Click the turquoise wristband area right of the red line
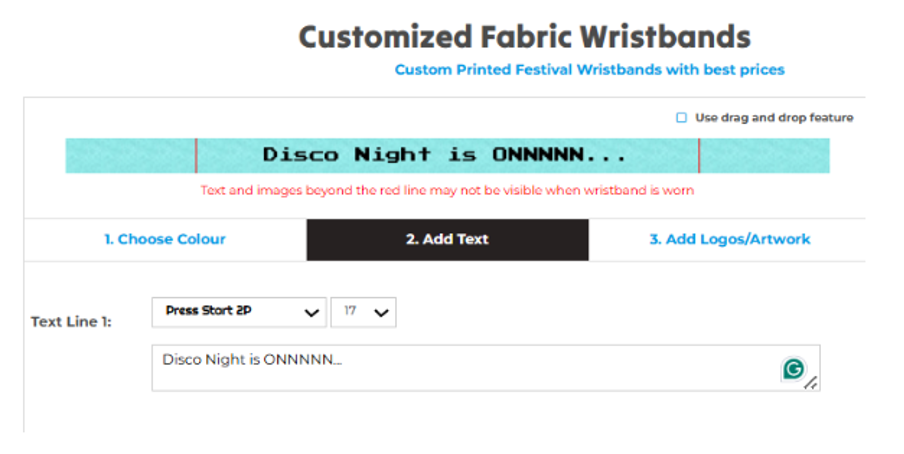 [x=764, y=155]
